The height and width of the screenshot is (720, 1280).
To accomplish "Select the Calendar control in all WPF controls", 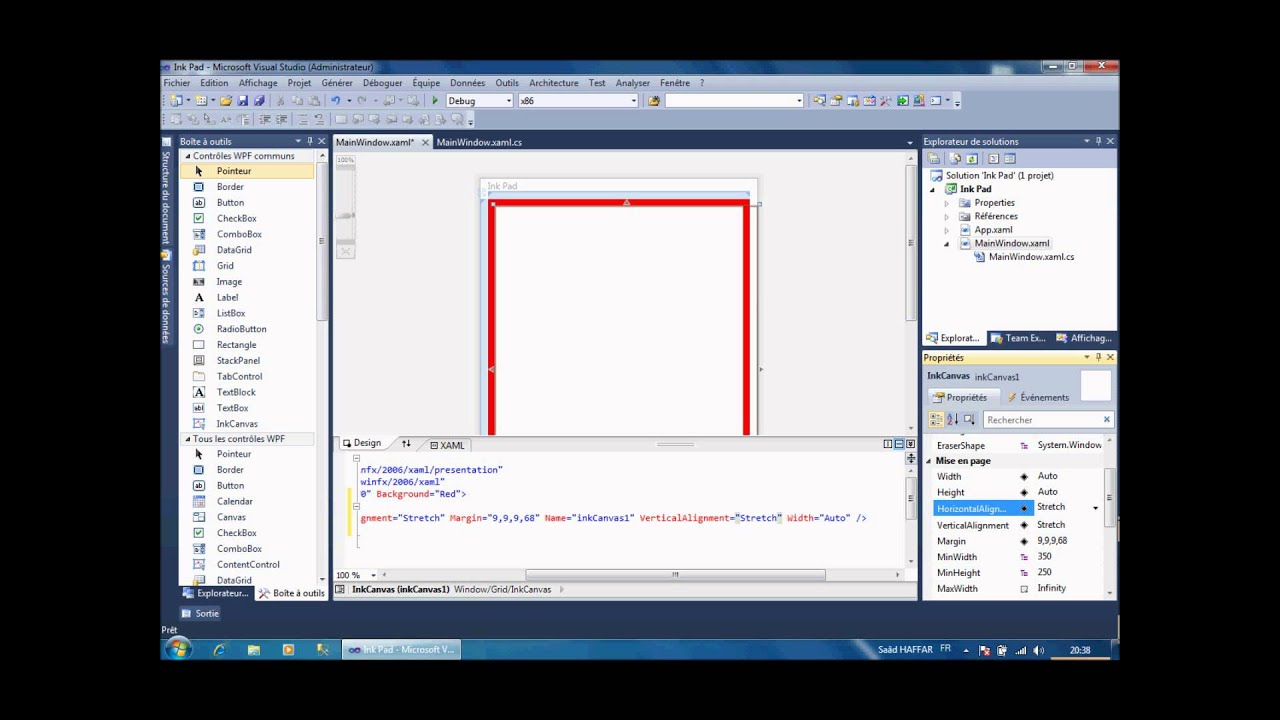I will coord(246,501).
